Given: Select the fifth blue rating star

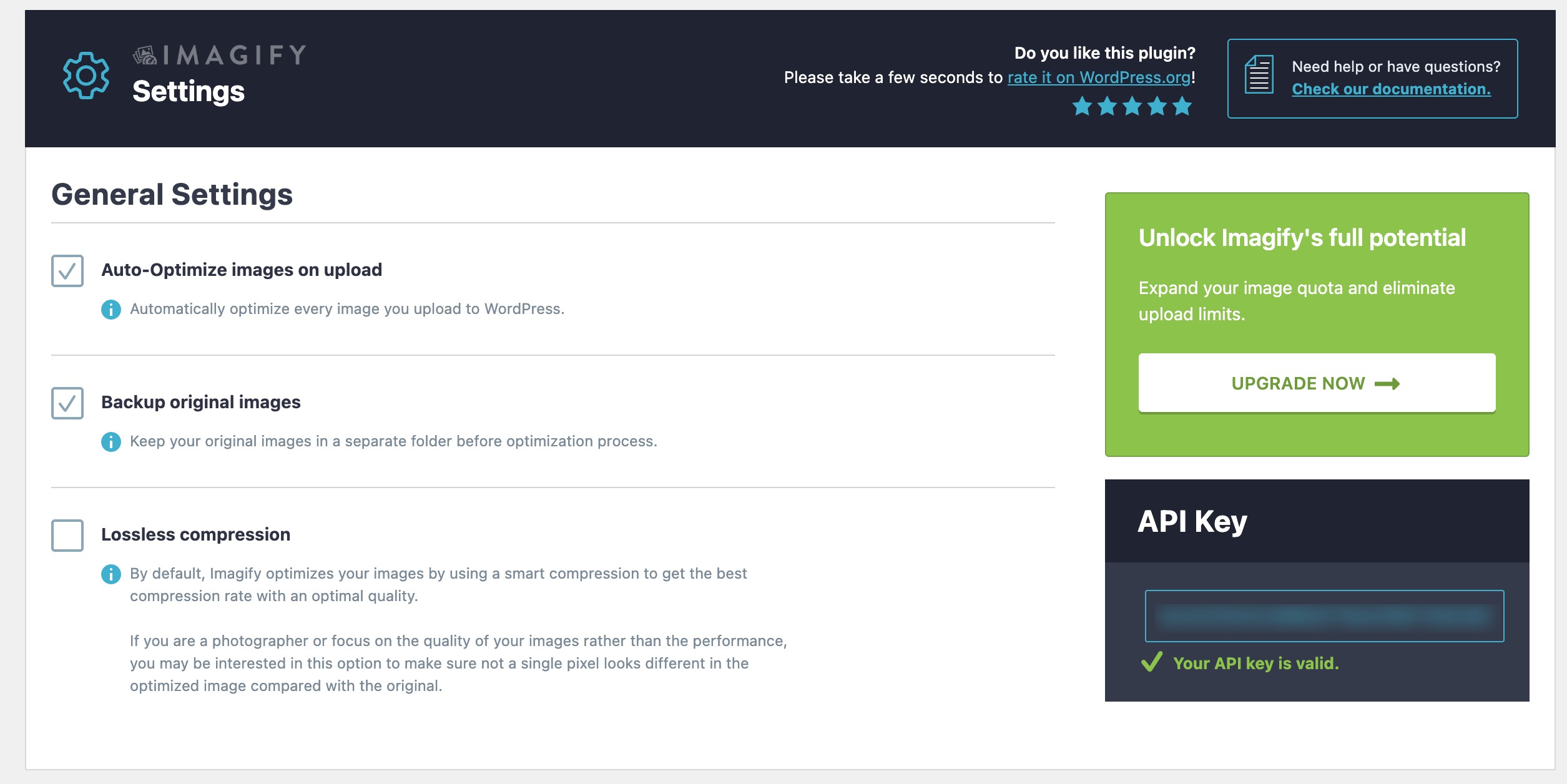Looking at the screenshot, I should 1183,106.
